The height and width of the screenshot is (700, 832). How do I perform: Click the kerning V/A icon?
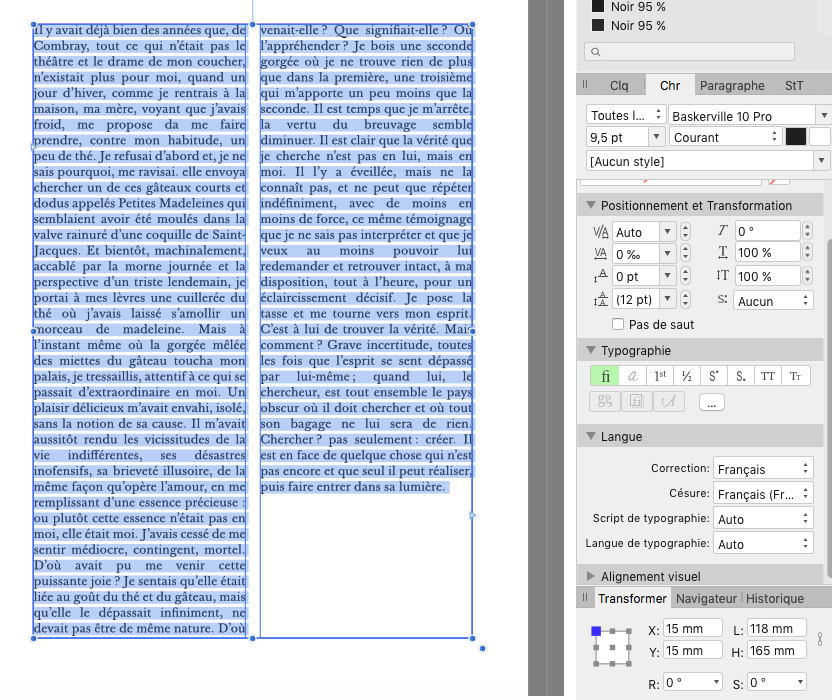601,232
